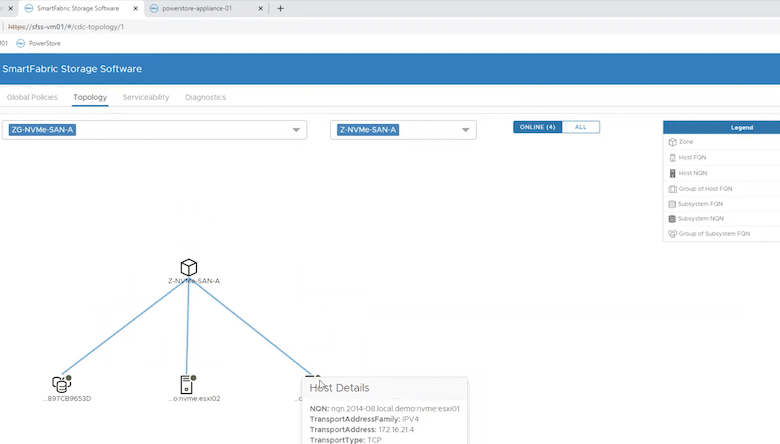Show only ONLINE (4) endpoints
This screenshot has width=780, height=444.
pyautogui.click(x=537, y=127)
